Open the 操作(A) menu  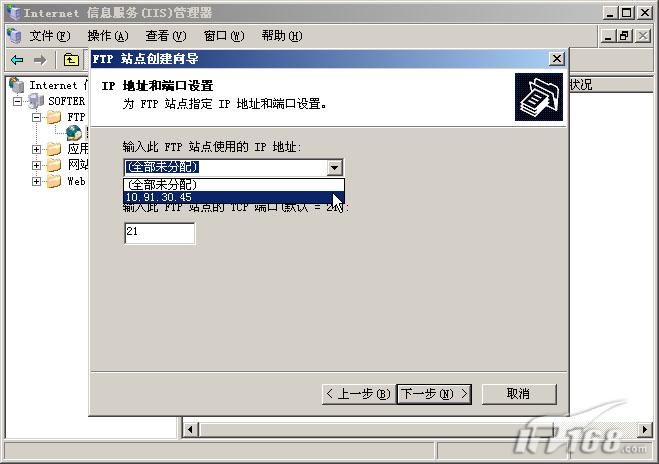[108, 36]
